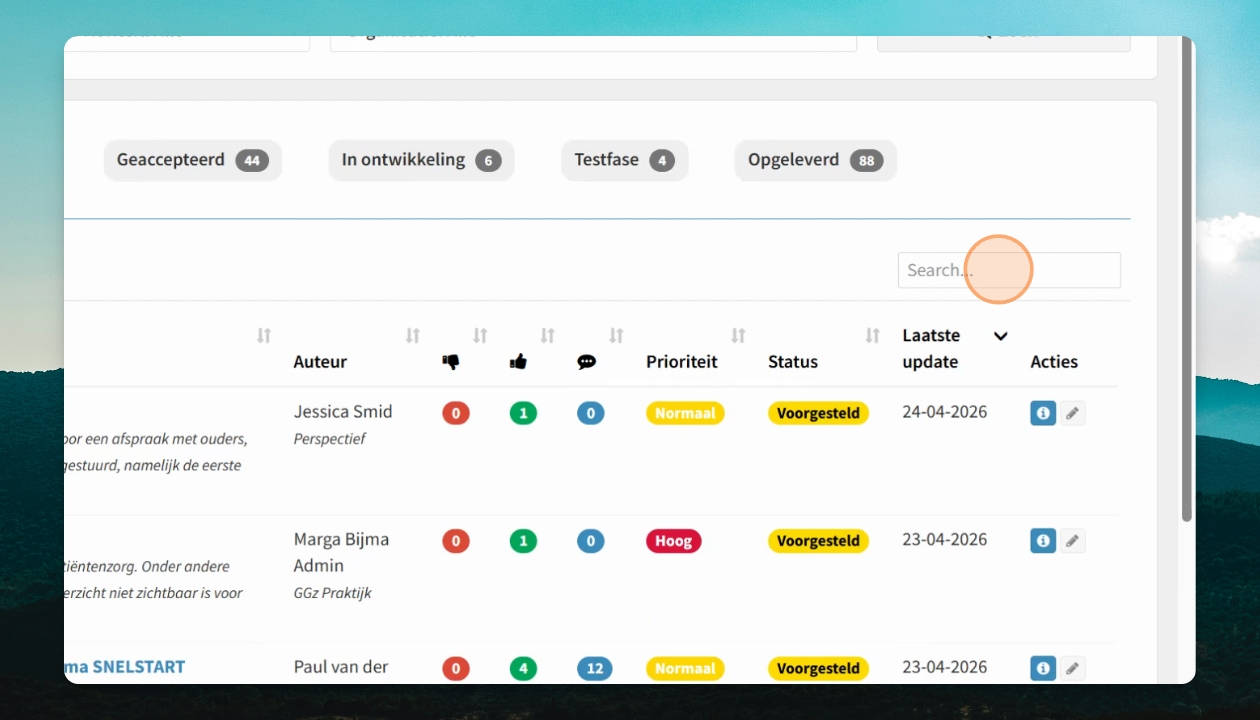The height and width of the screenshot is (720, 1260).
Task: Focus the Search input field
Action: (1009, 270)
